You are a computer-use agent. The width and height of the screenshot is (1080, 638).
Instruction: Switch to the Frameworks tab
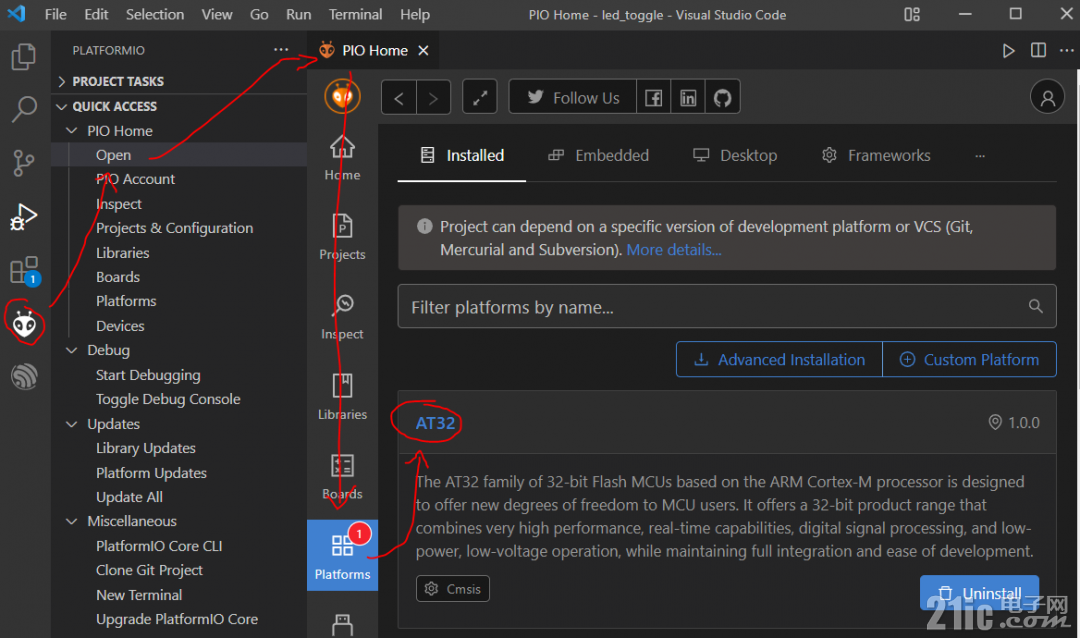tap(875, 156)
